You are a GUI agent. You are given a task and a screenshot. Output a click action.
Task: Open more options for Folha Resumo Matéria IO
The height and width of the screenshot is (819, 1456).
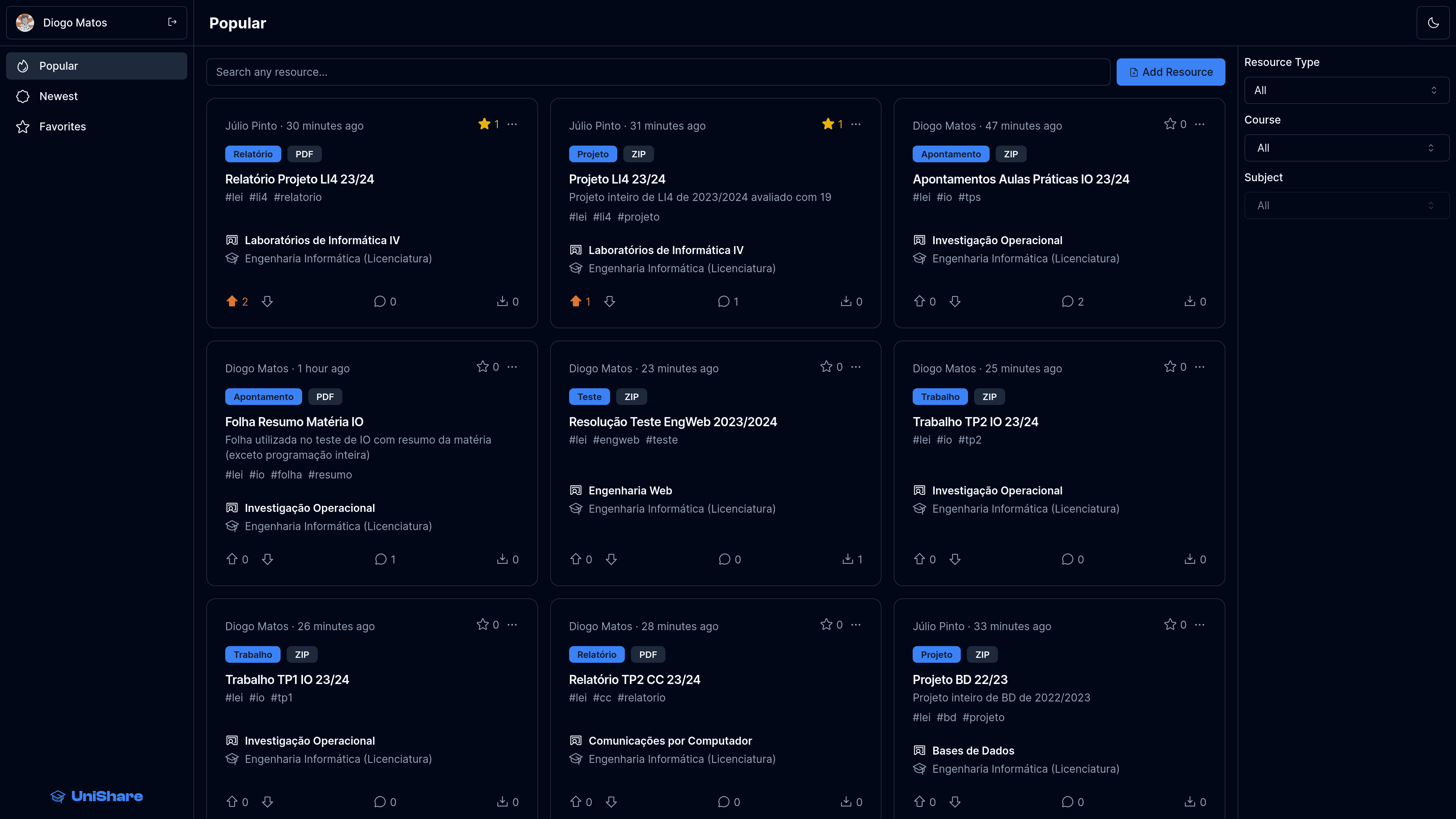512,367
